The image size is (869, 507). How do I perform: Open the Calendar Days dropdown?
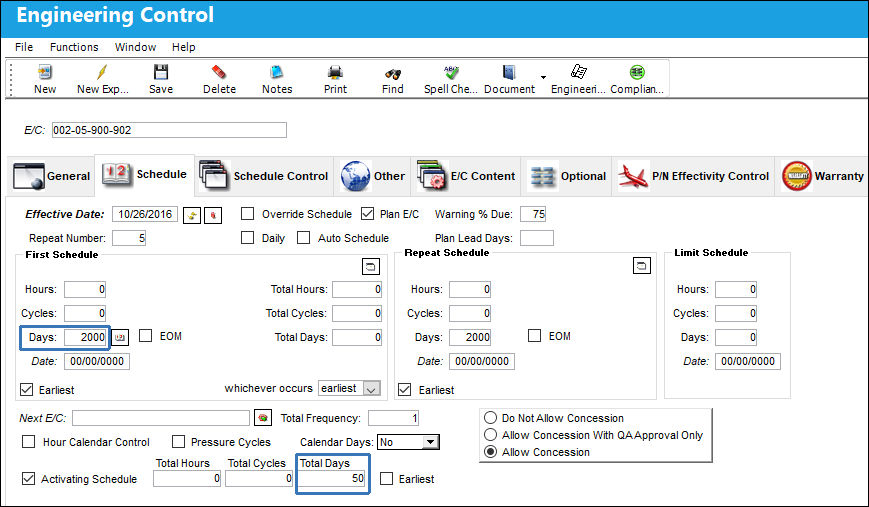(x=430, y=442)
